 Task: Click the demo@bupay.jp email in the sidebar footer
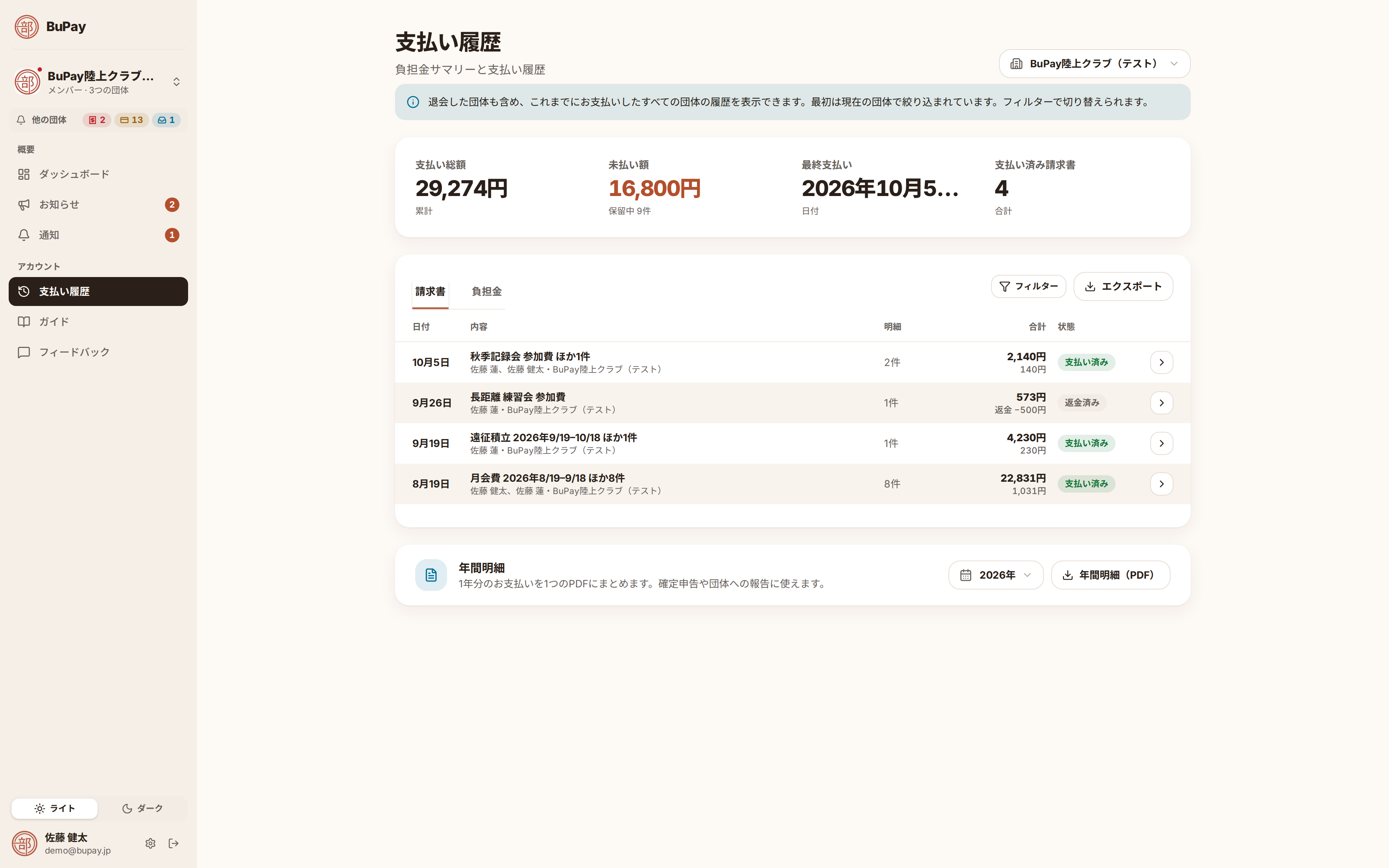(x=77, y=851)
